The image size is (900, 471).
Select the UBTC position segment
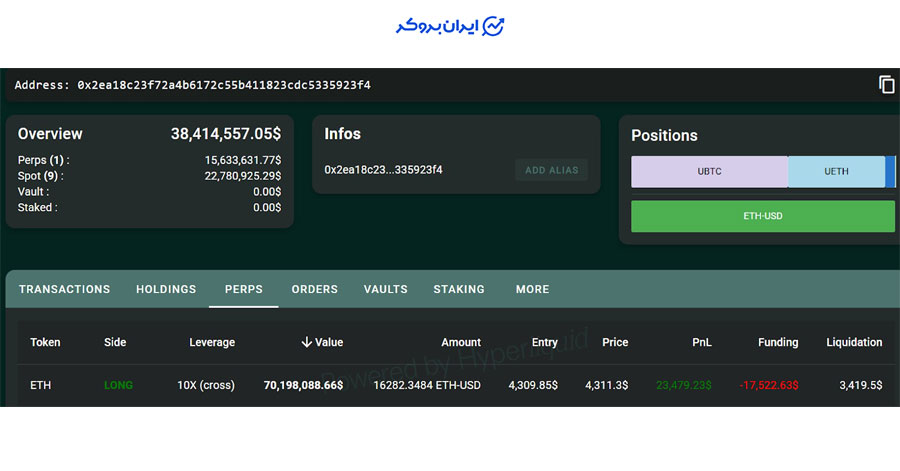[709, 171]
